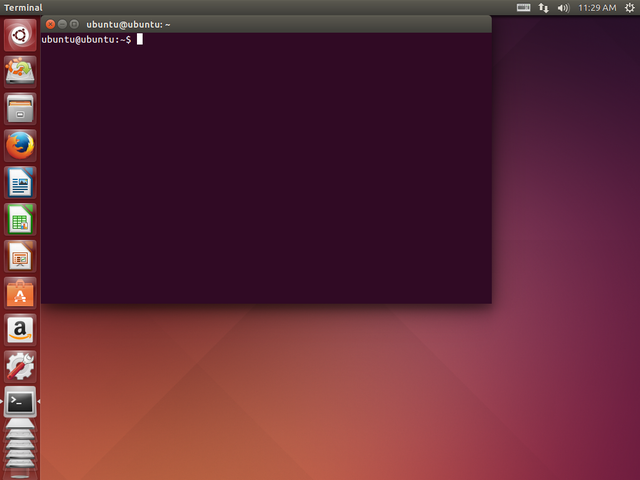Viewport: 640px width, 480px height.
Task: Open System Settings gear and wrench icon
Action: (x=20, y=366)
